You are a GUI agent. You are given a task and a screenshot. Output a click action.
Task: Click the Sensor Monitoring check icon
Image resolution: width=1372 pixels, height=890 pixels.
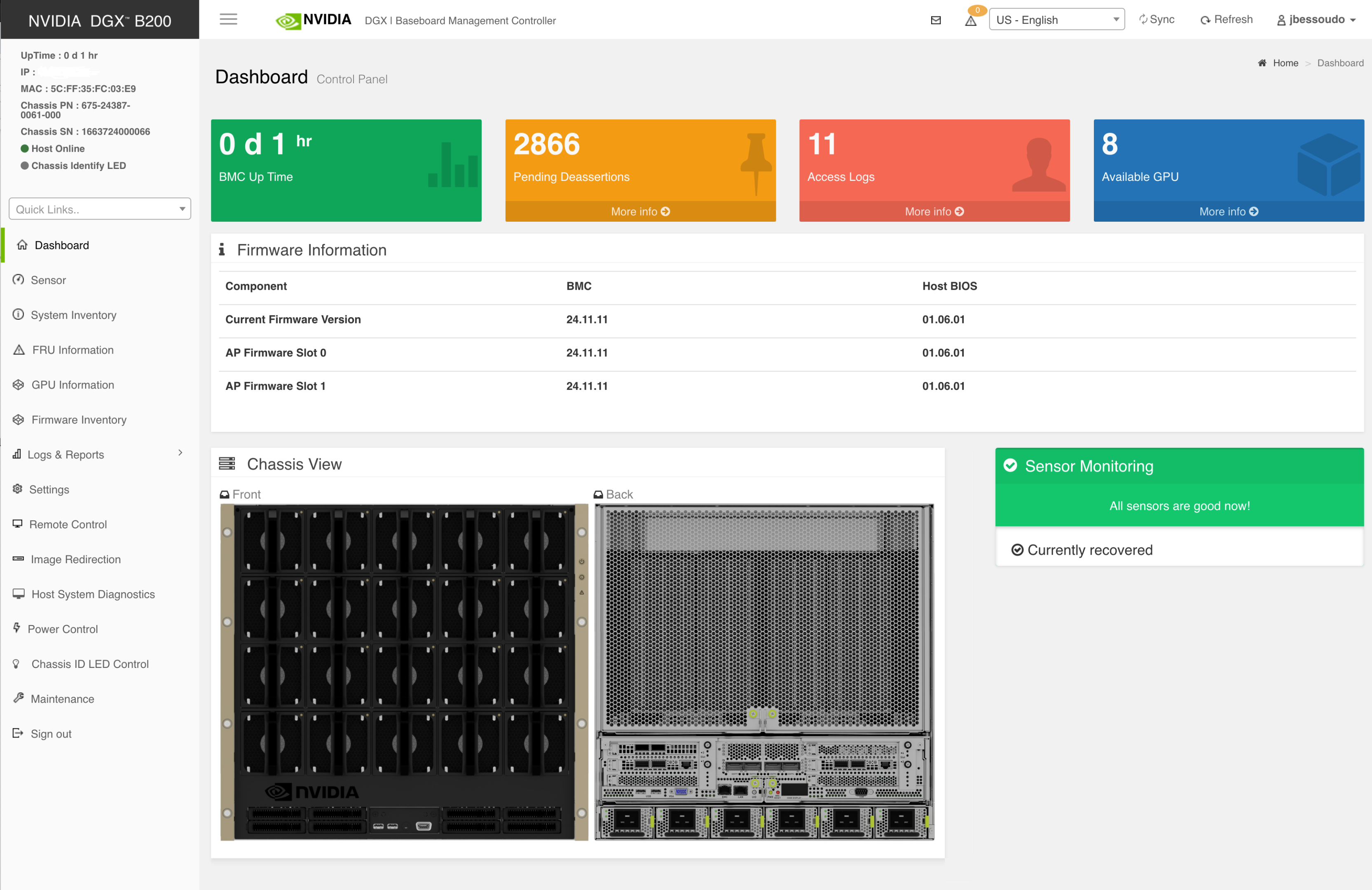coord(1011,465)
